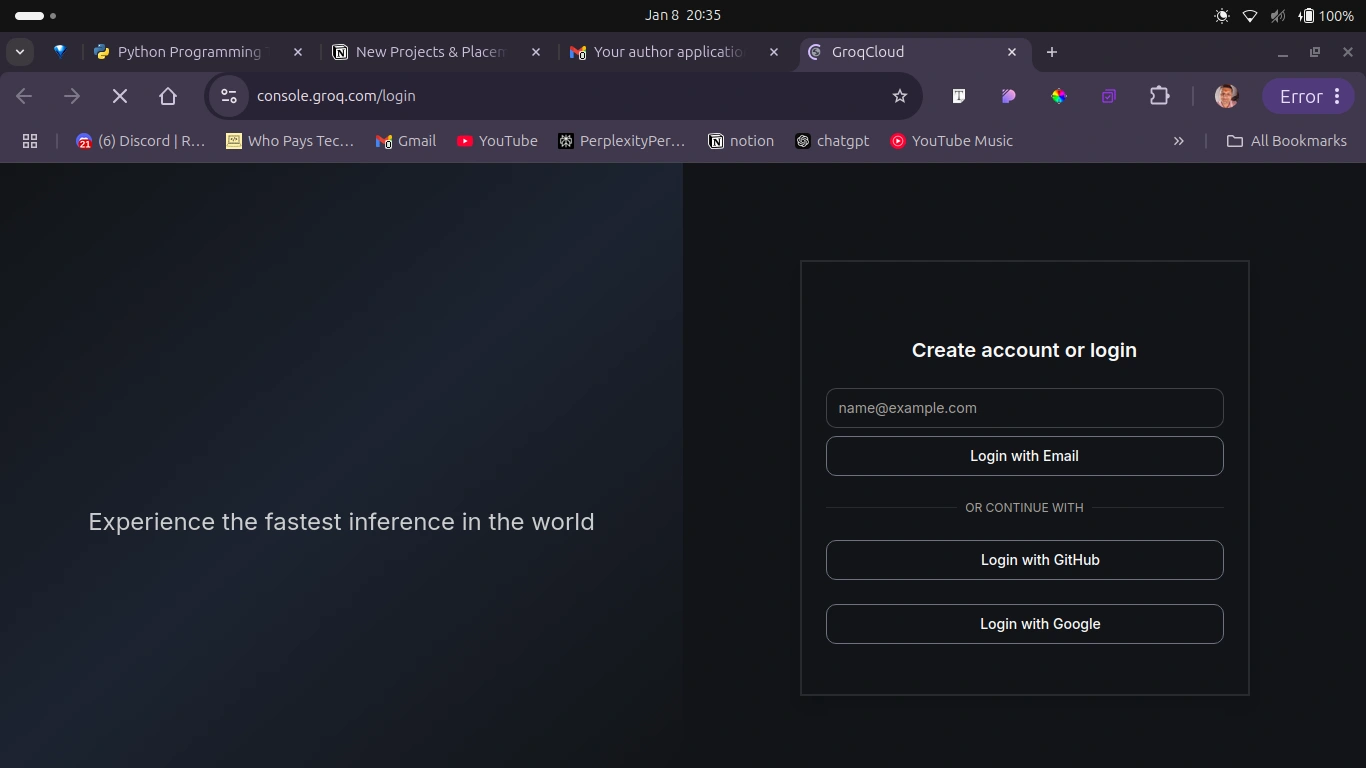Open the purple P-shaped extension
1366x768 pixels.
(x=1009, y=96)
